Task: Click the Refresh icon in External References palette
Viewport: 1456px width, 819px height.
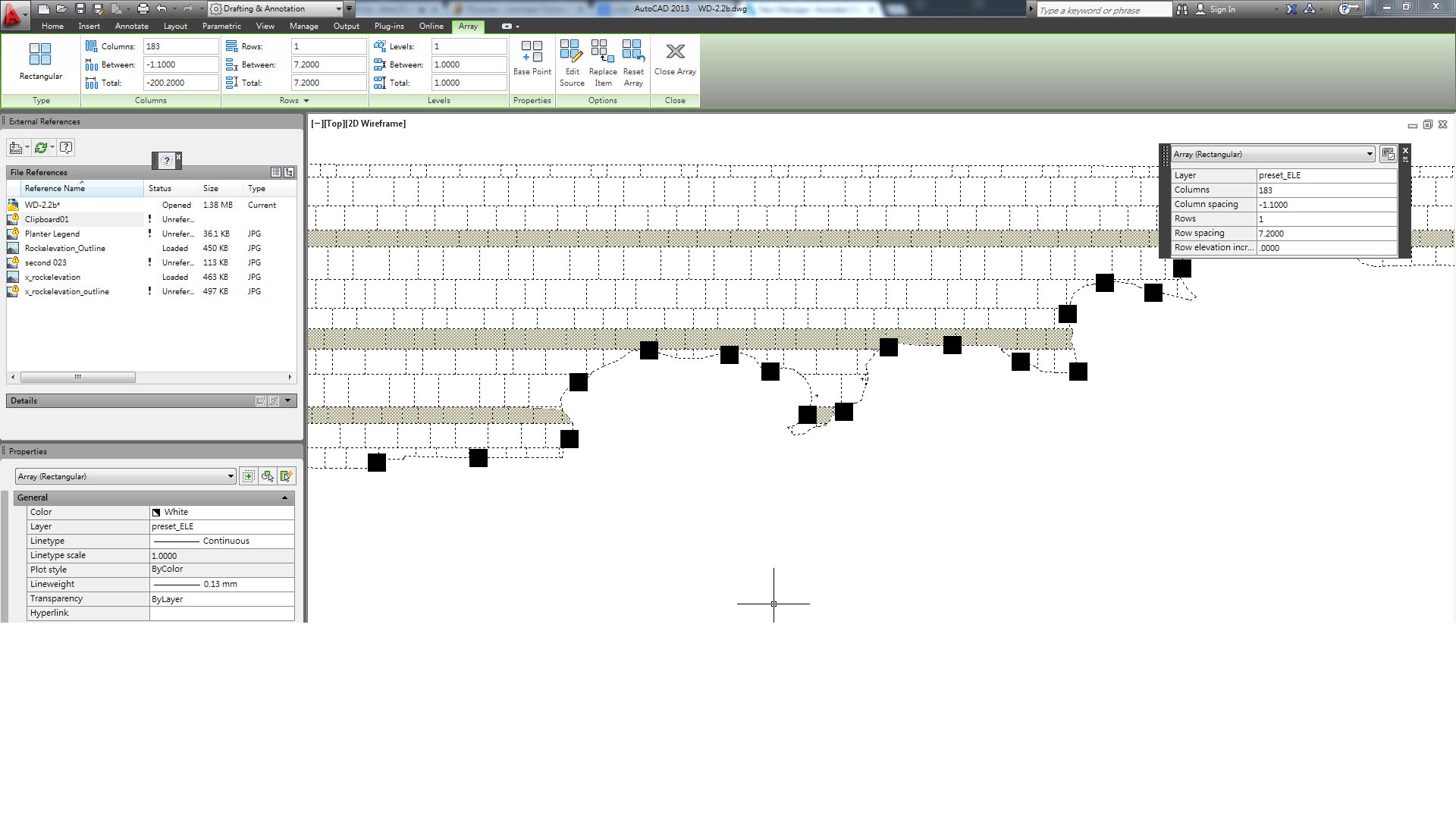Action: [42, 147]
